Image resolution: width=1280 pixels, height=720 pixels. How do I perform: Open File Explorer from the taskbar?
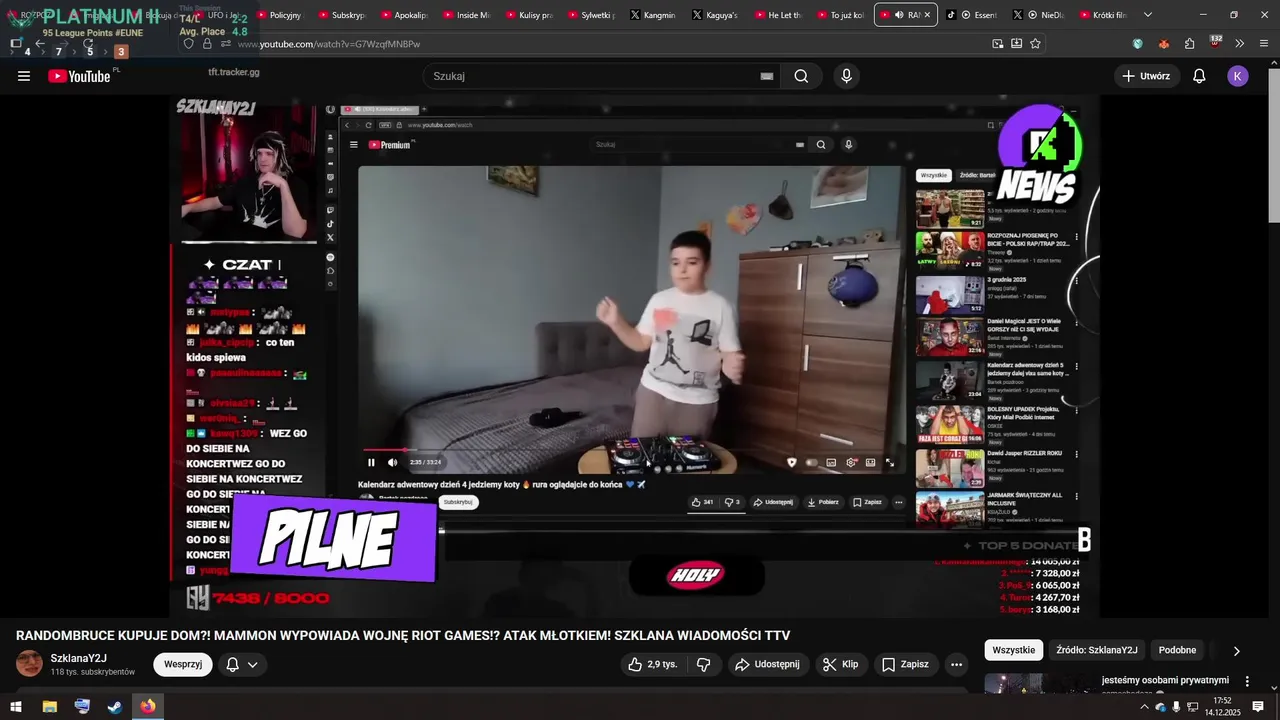coord(49,707)
